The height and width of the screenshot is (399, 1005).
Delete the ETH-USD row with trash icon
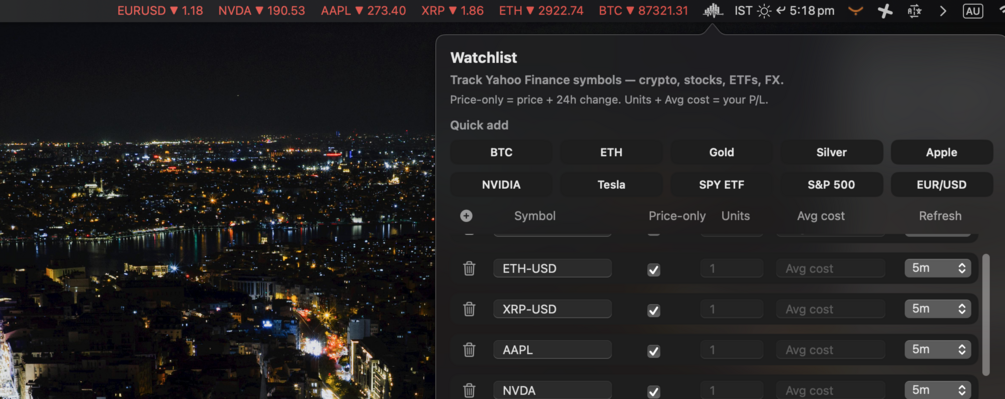click(x=469, y=268)
